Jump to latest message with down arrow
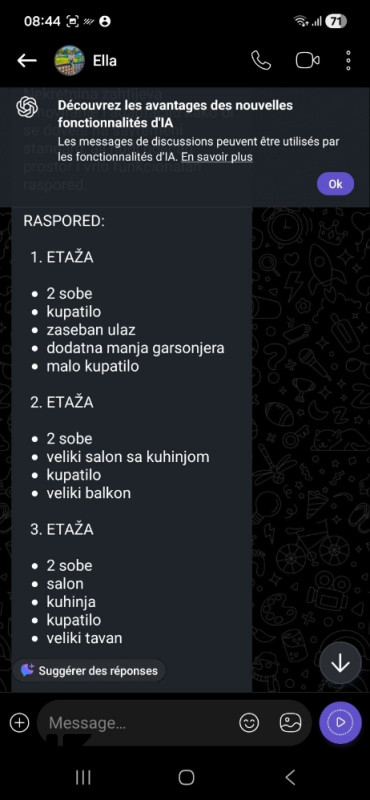Image resolution: width=370 pixels, height=800 pixels. [340, 663]
